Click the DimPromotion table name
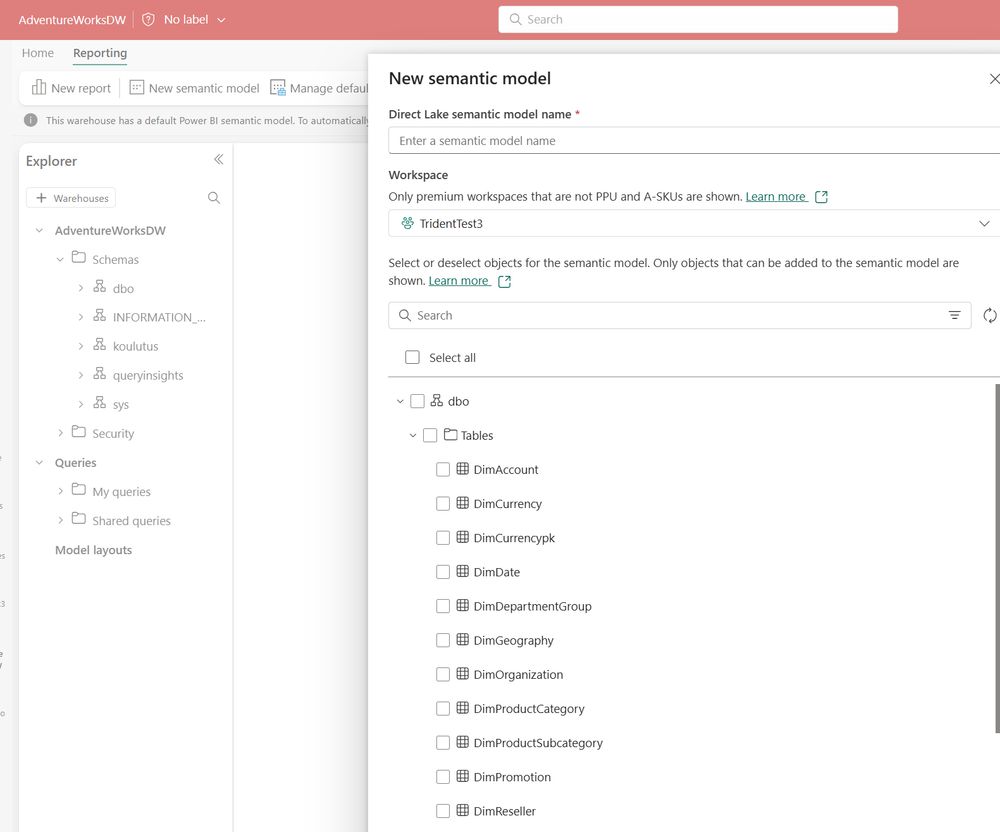Screen dimensions: 1000x832 coord(512,777)
